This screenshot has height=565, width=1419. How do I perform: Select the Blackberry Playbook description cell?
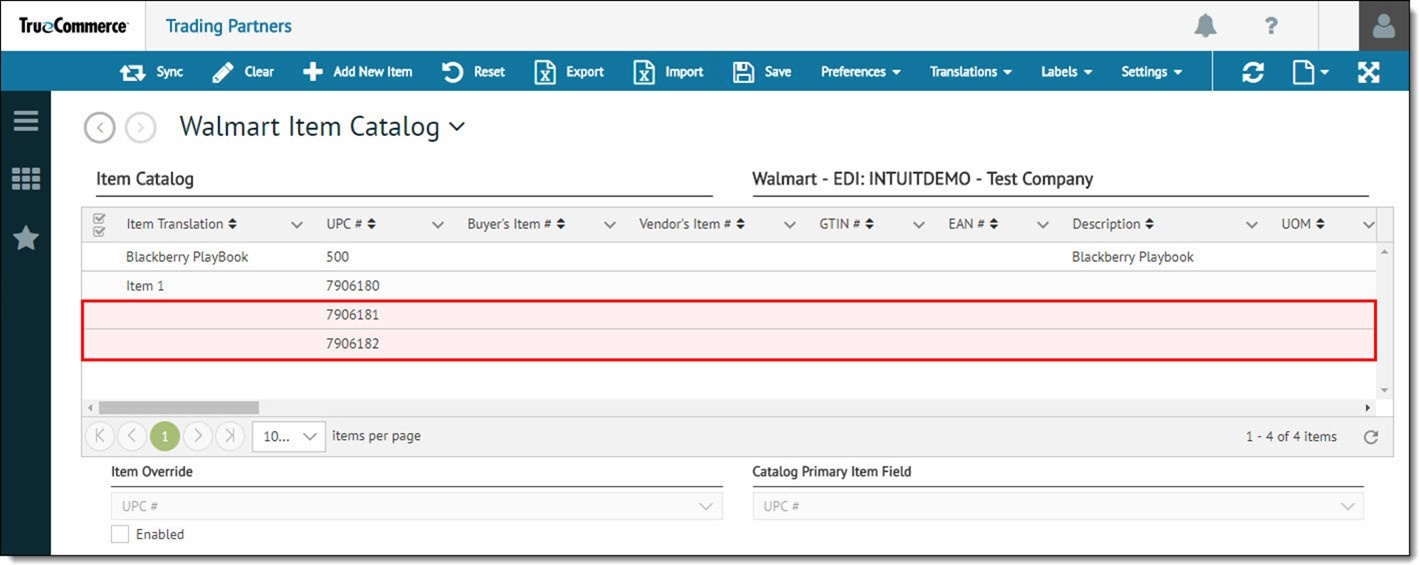coord(1133,257)
